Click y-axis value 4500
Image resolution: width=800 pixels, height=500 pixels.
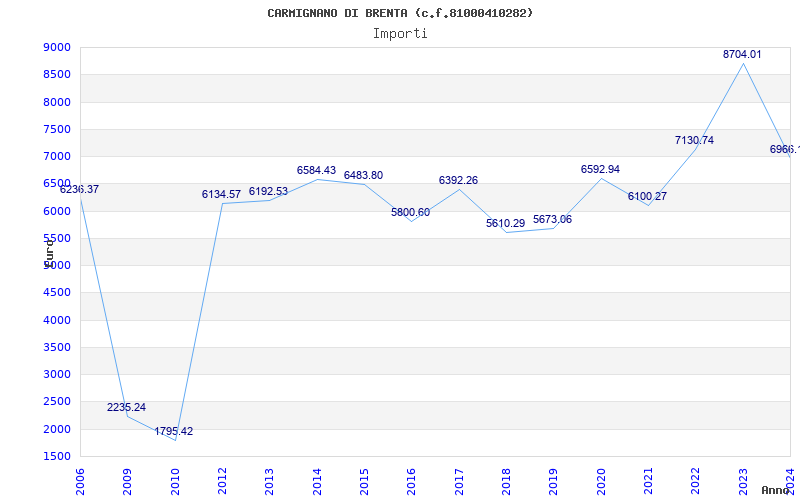pos(57,292)
